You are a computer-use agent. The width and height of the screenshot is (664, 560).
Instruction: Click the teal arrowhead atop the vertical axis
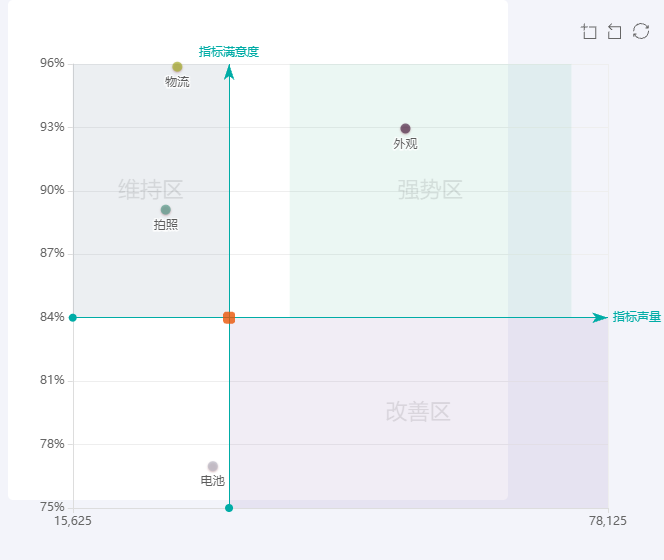click(x=229, y=71)
